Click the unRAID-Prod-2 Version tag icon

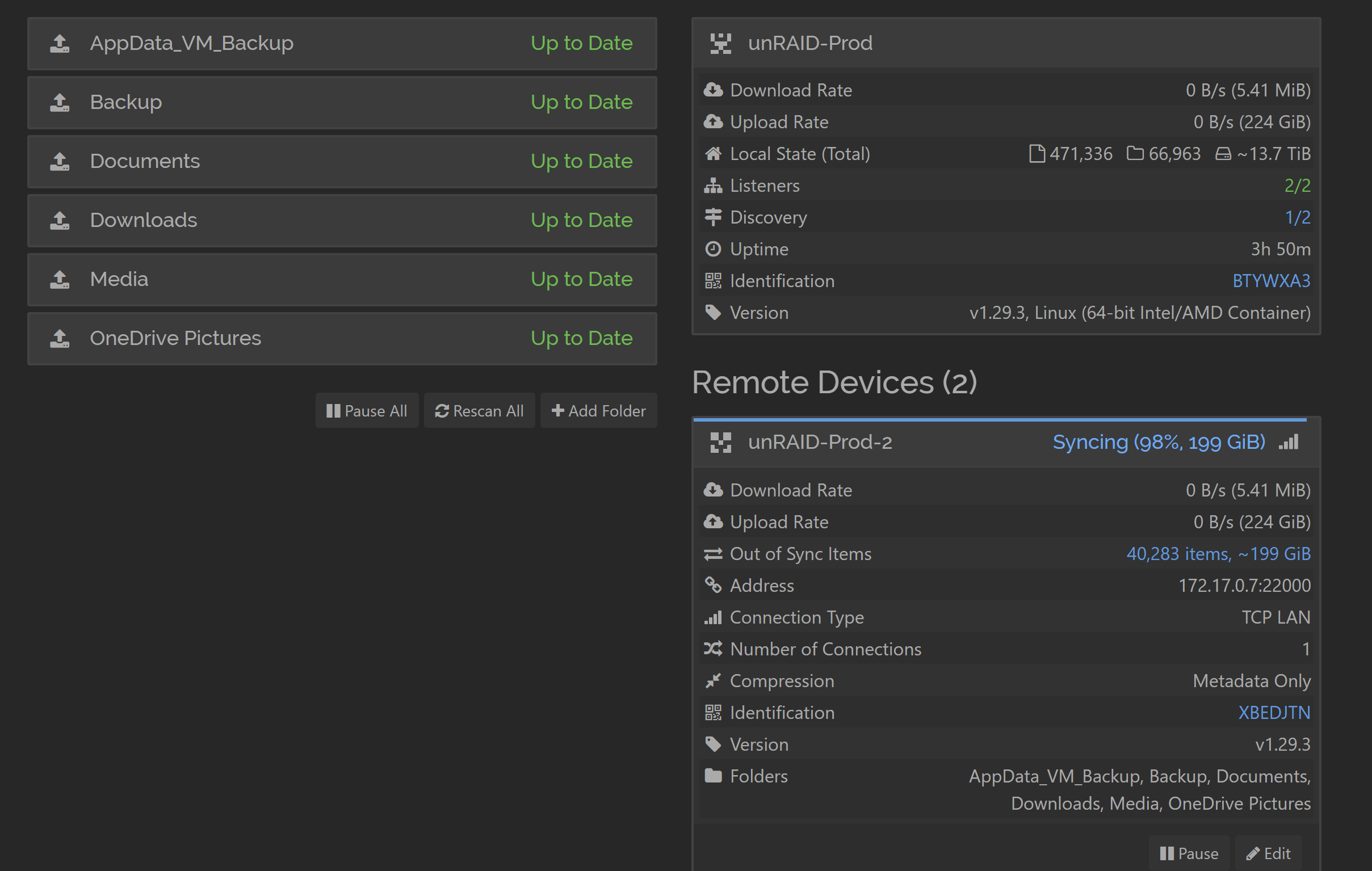[714, 744]
